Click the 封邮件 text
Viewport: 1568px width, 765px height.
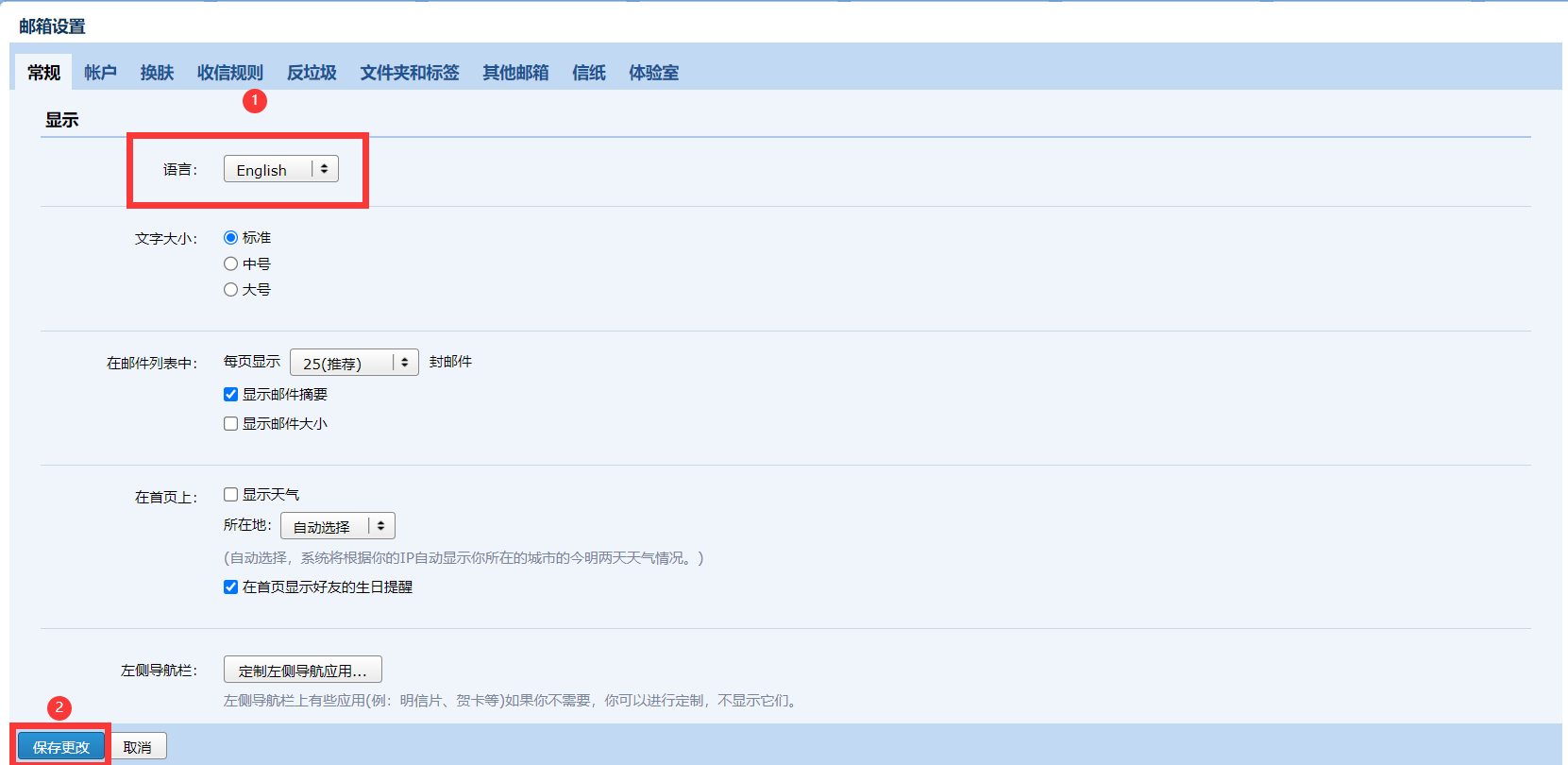[x=450, y=362]
